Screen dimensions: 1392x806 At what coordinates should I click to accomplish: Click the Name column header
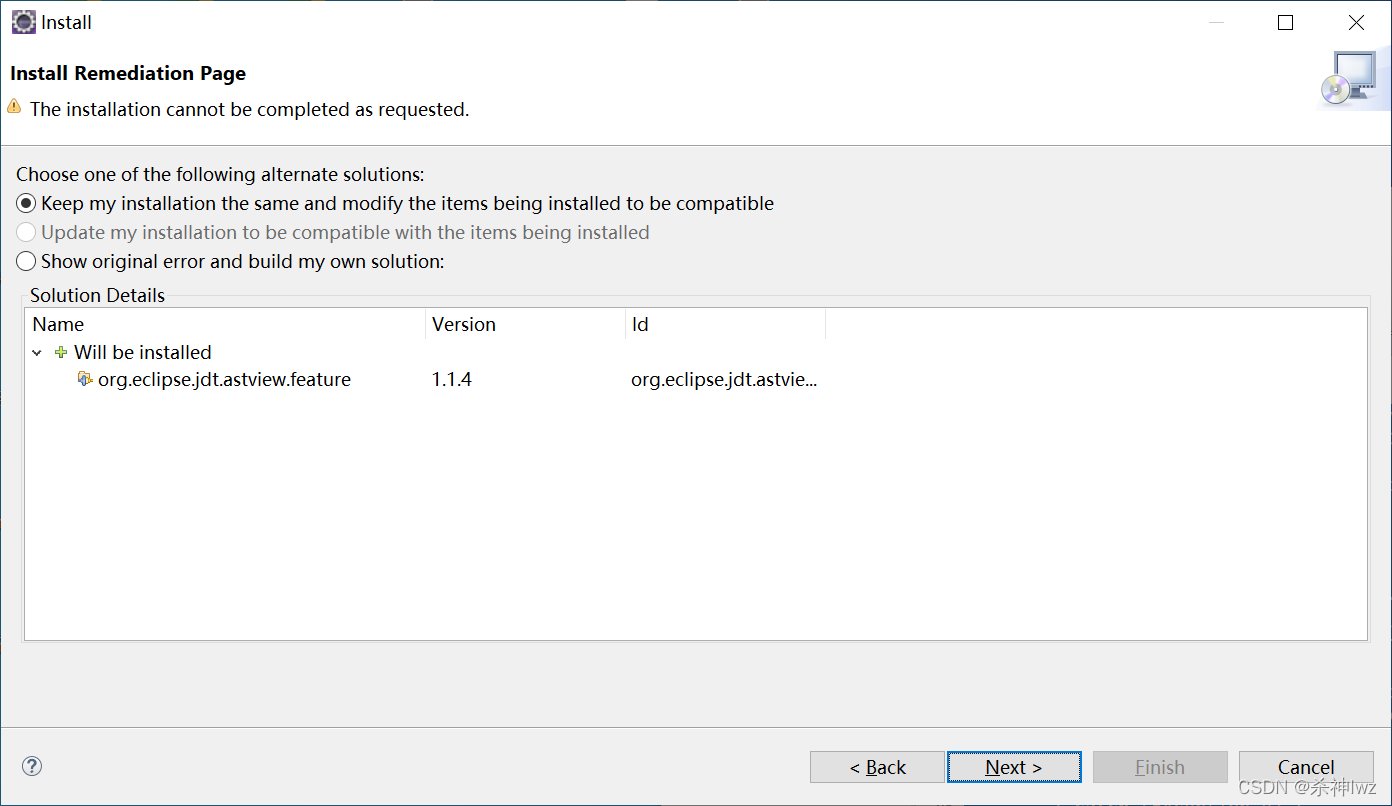click(x=57, y=324)
